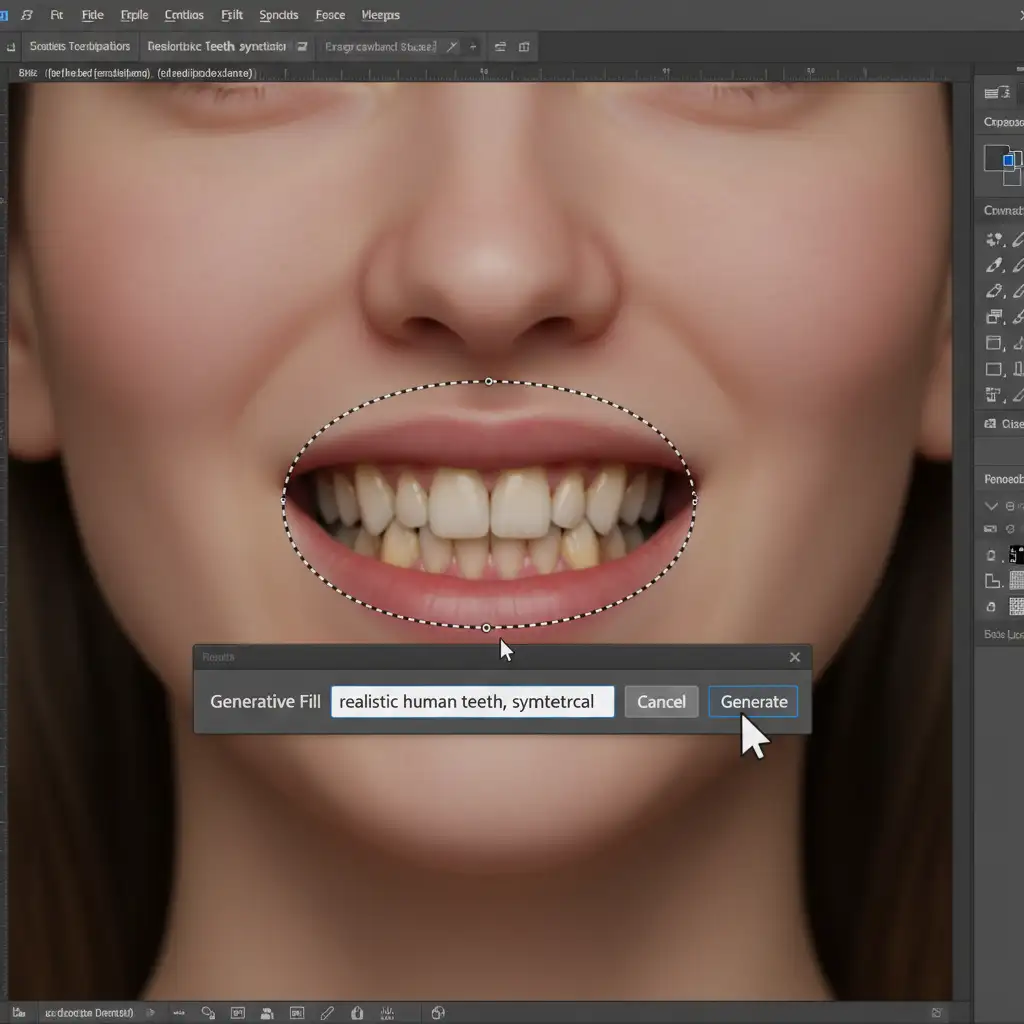Image resolution: width=1024 pixels, height=1024 pixels.
Task: Expand the chevron in the Fenoeob panel
Action: (991, 506)
